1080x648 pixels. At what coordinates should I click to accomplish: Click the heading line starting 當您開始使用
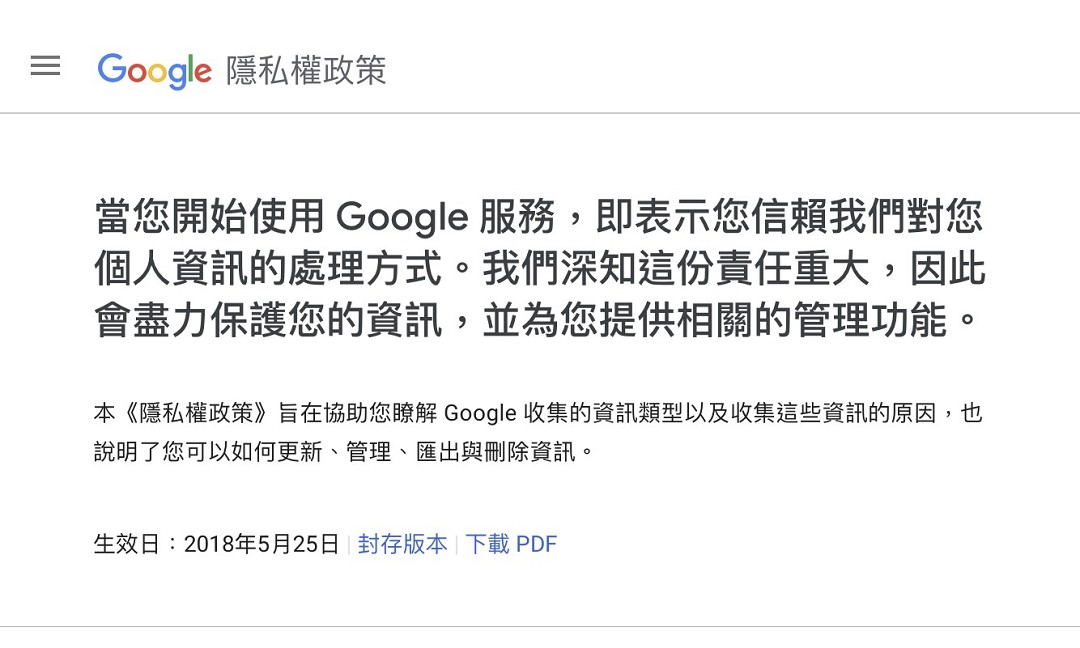[x=539, y=216]
